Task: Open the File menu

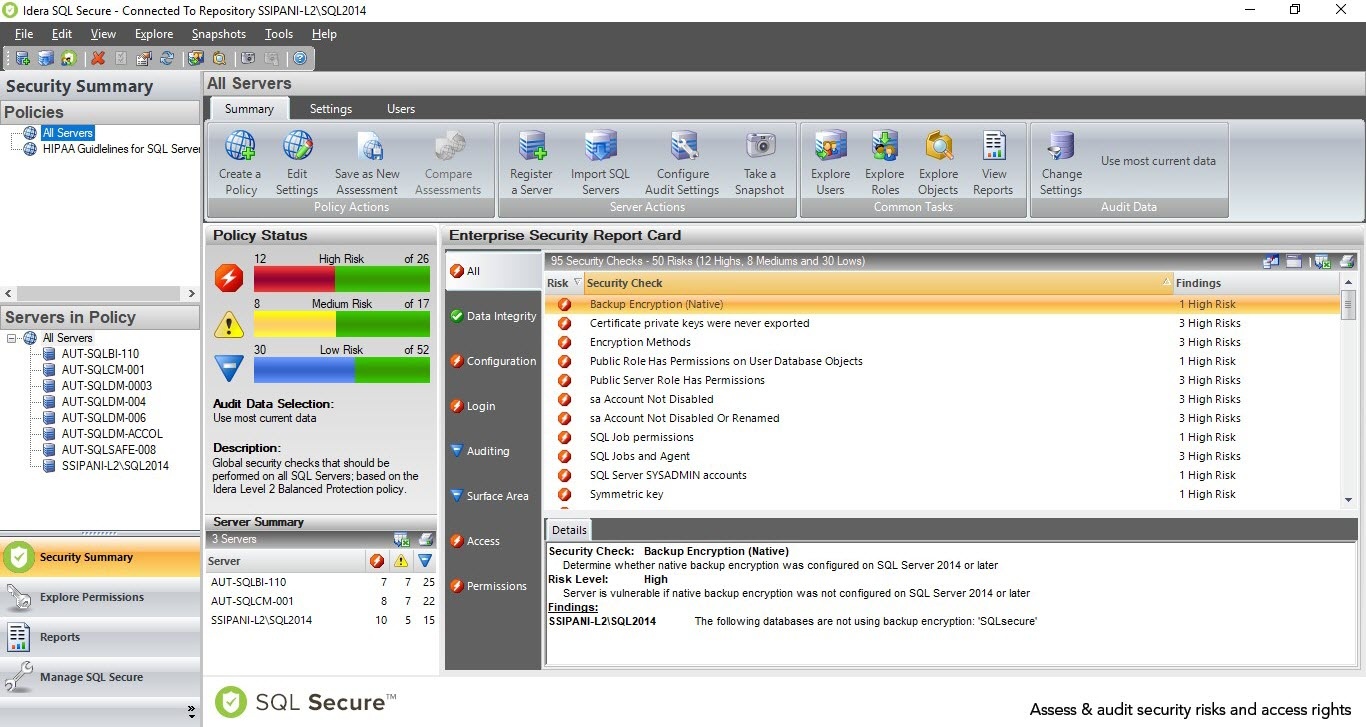Action: click(24, 34)
